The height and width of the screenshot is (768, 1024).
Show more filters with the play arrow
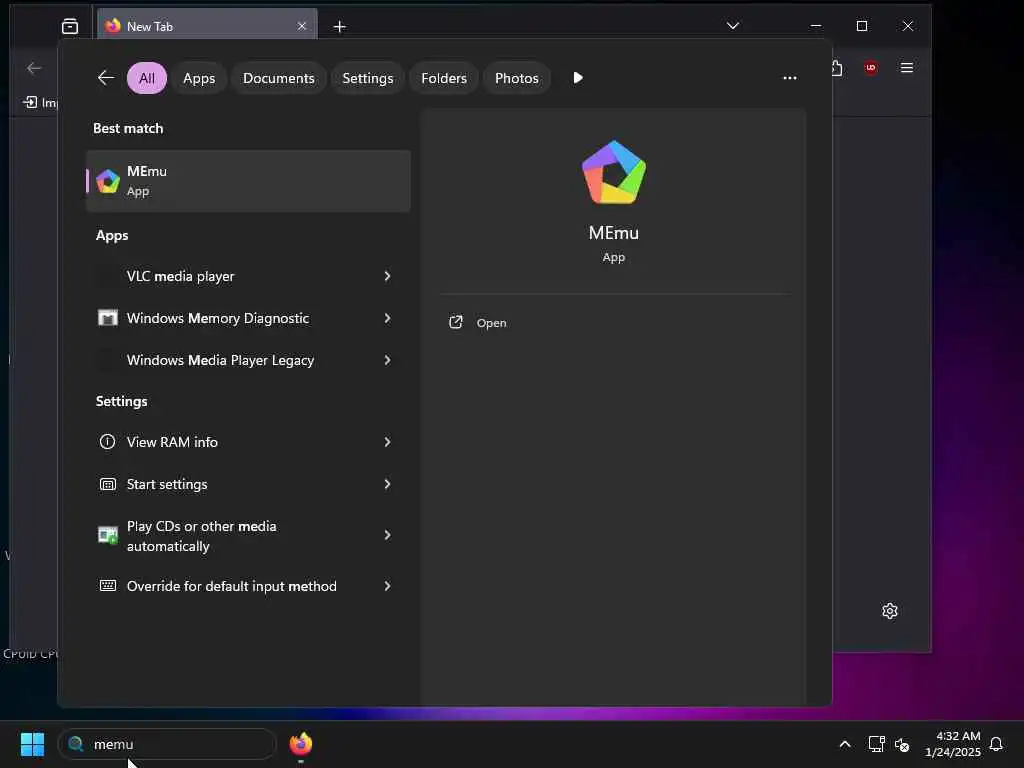(578, 78)
